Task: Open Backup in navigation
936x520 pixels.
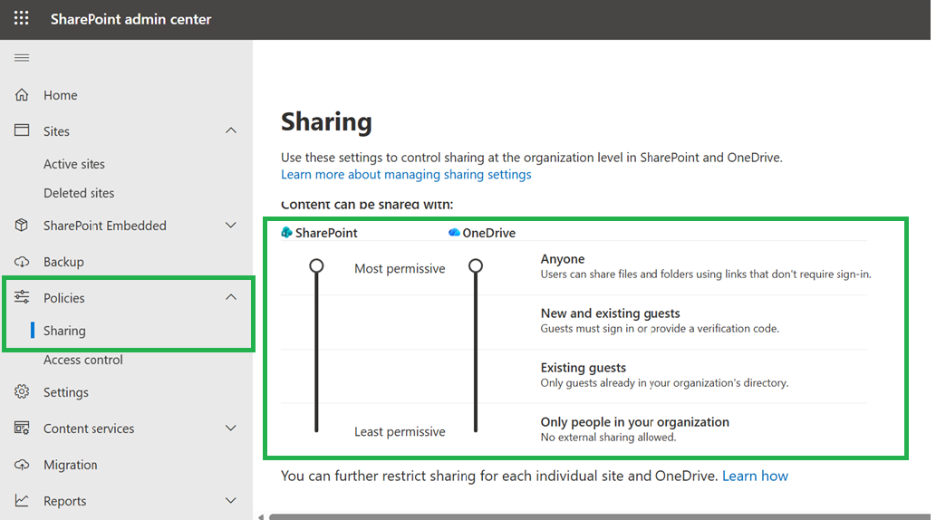Action: pos(63,262)
